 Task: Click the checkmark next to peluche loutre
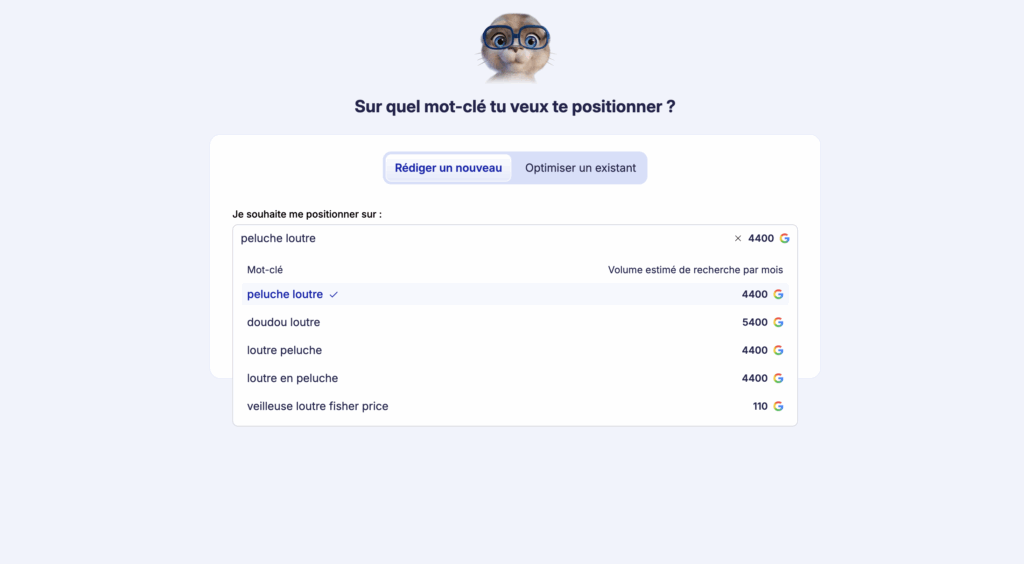point(334,294)
